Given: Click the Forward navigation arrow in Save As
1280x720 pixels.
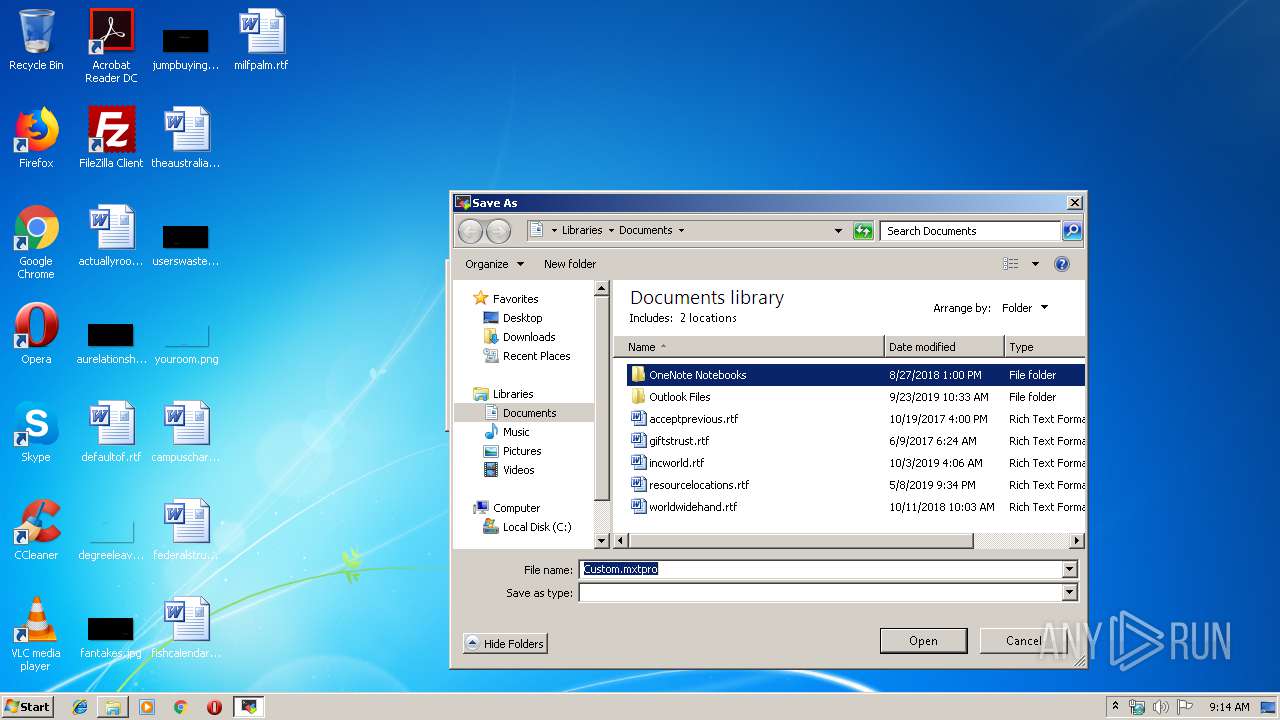Looking at the screenshot, I should pyautogui.click(x=498, y=231).
